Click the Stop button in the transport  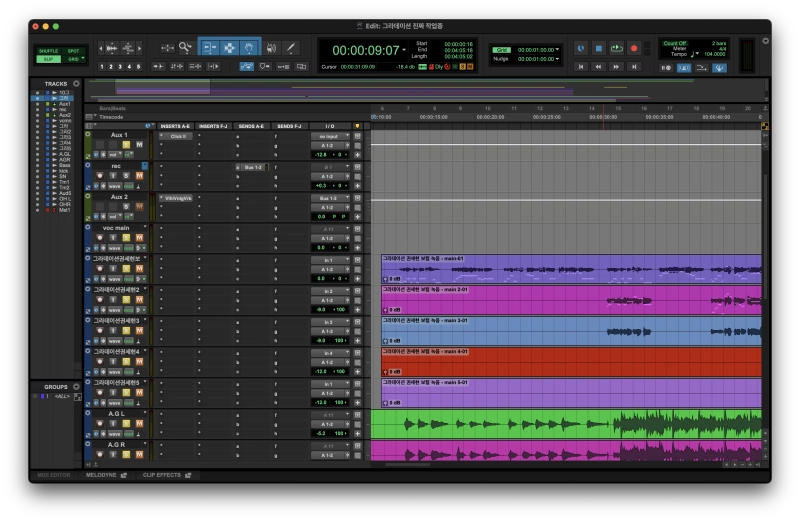click(598, 48)
